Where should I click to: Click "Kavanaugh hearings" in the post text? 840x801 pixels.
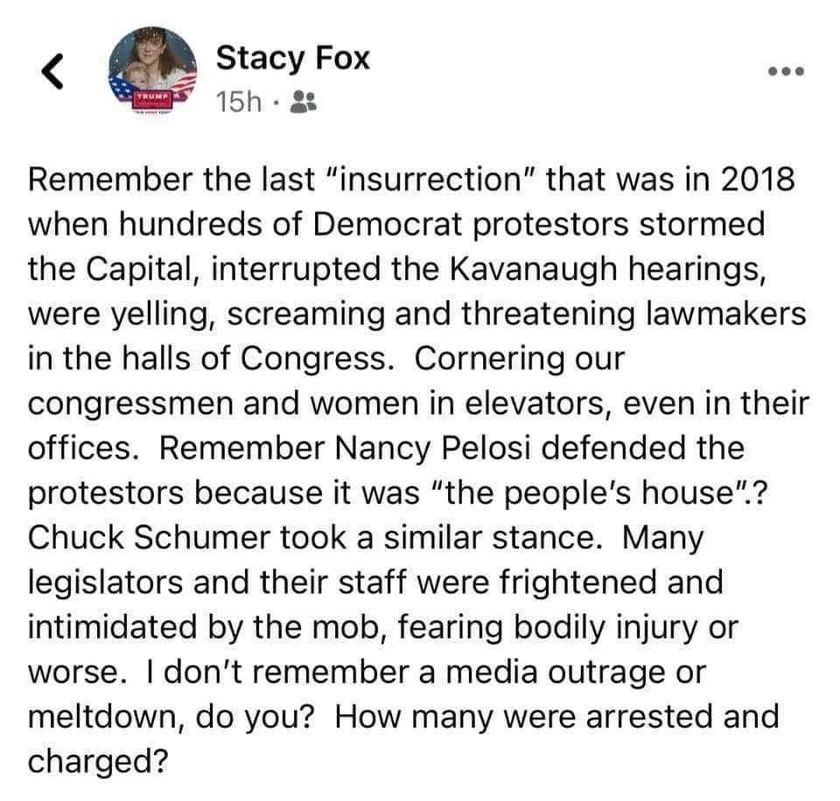click(x=606, y=269)
